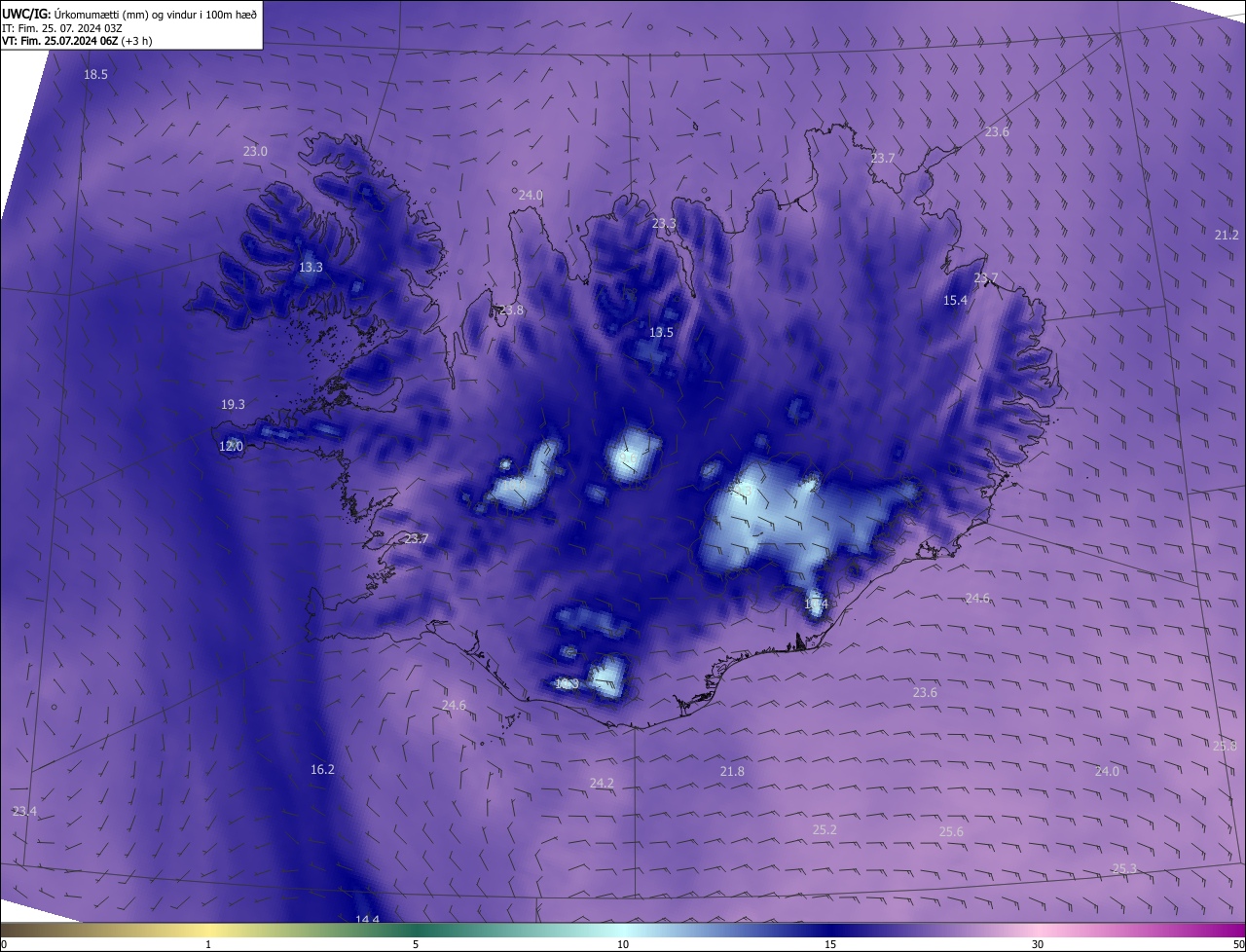
Task: Select the map value 25.6
Action: 951,832
